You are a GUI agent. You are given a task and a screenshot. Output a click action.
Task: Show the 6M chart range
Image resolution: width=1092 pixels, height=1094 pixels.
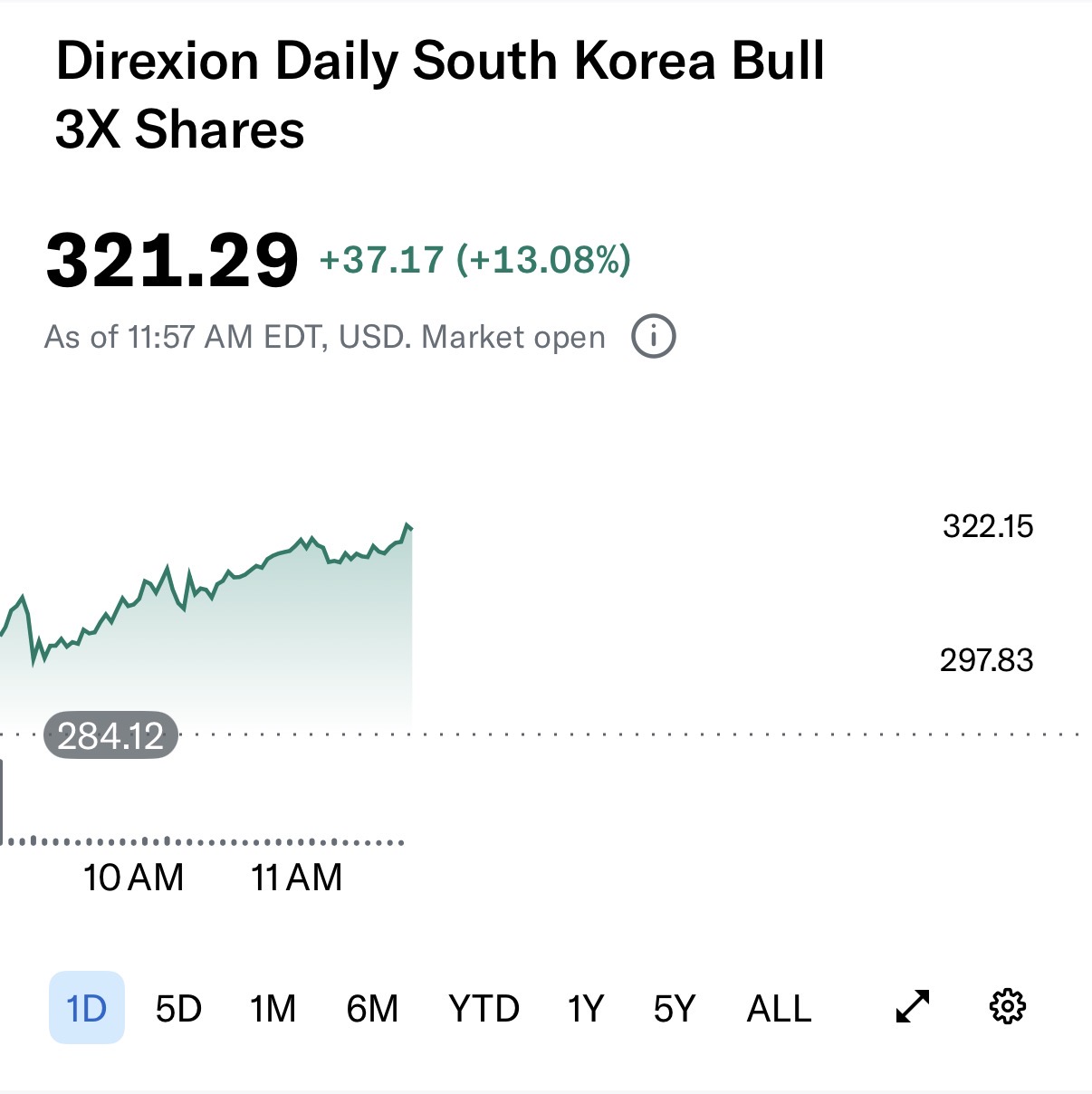(x=372, y=1008)
